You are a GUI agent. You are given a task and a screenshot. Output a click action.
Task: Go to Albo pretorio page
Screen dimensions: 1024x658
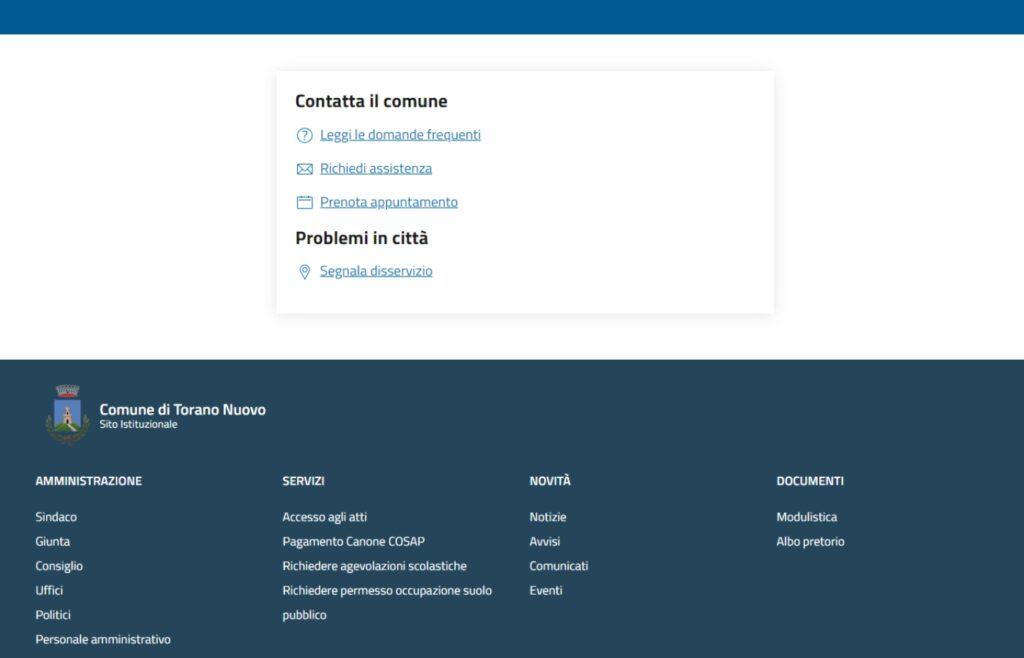pyautogui.click(x=810, y=541)
